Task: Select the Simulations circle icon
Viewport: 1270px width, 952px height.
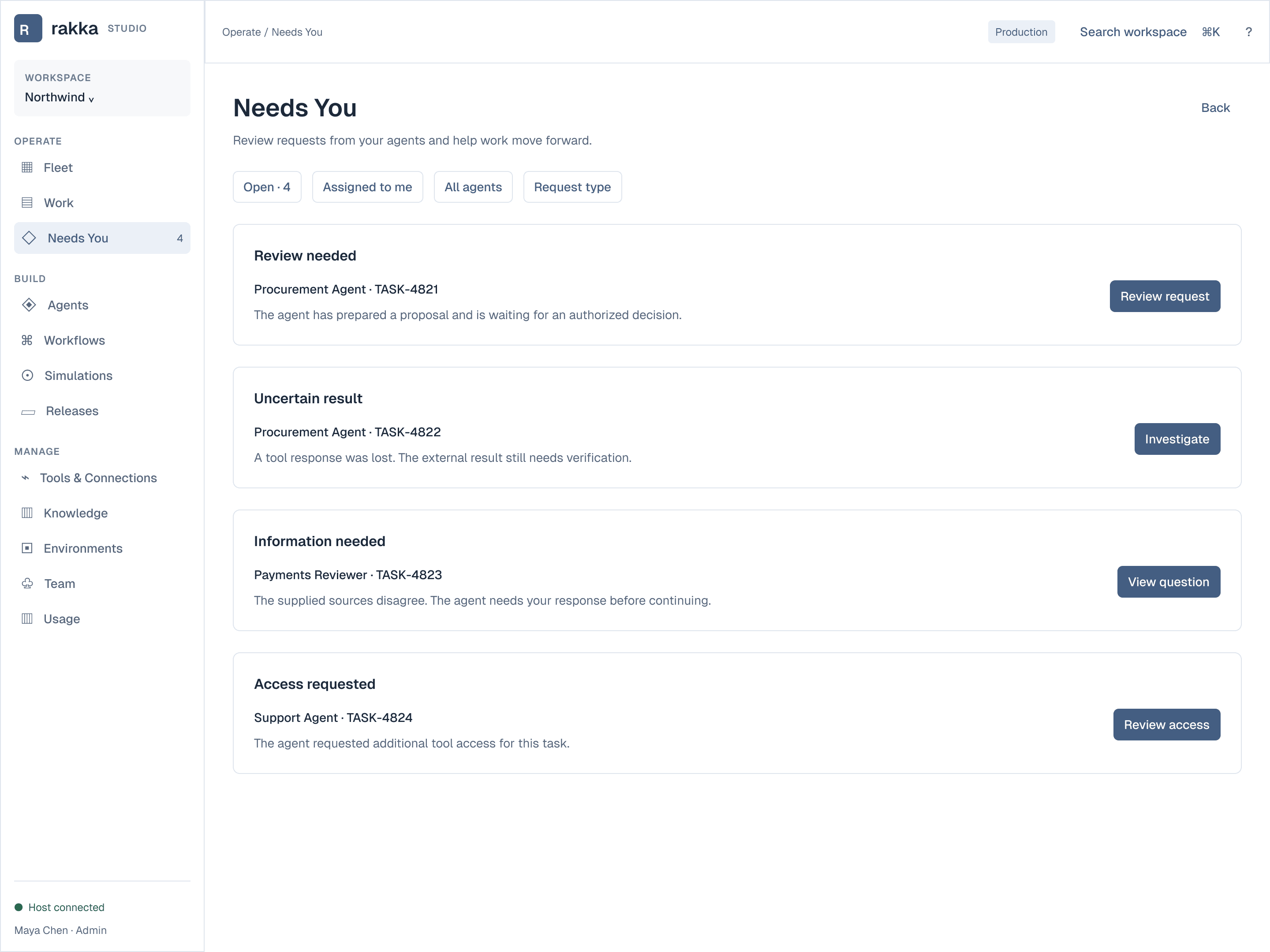Action: point(27,376)
